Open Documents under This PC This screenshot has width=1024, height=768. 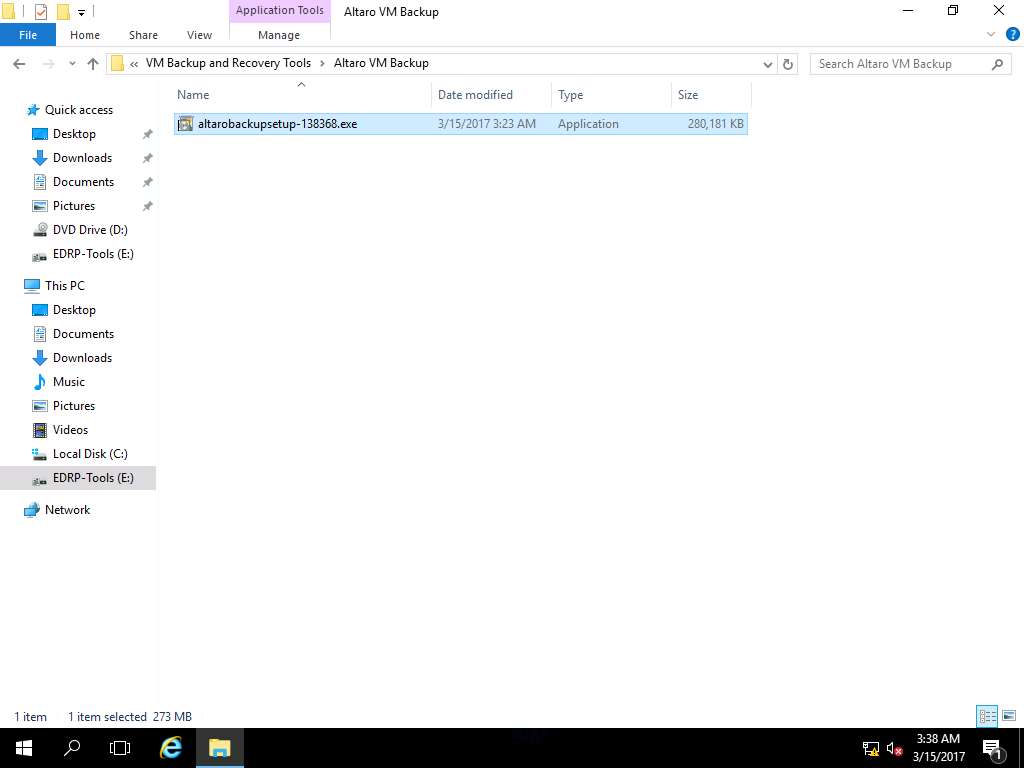(x=83, y=334)
